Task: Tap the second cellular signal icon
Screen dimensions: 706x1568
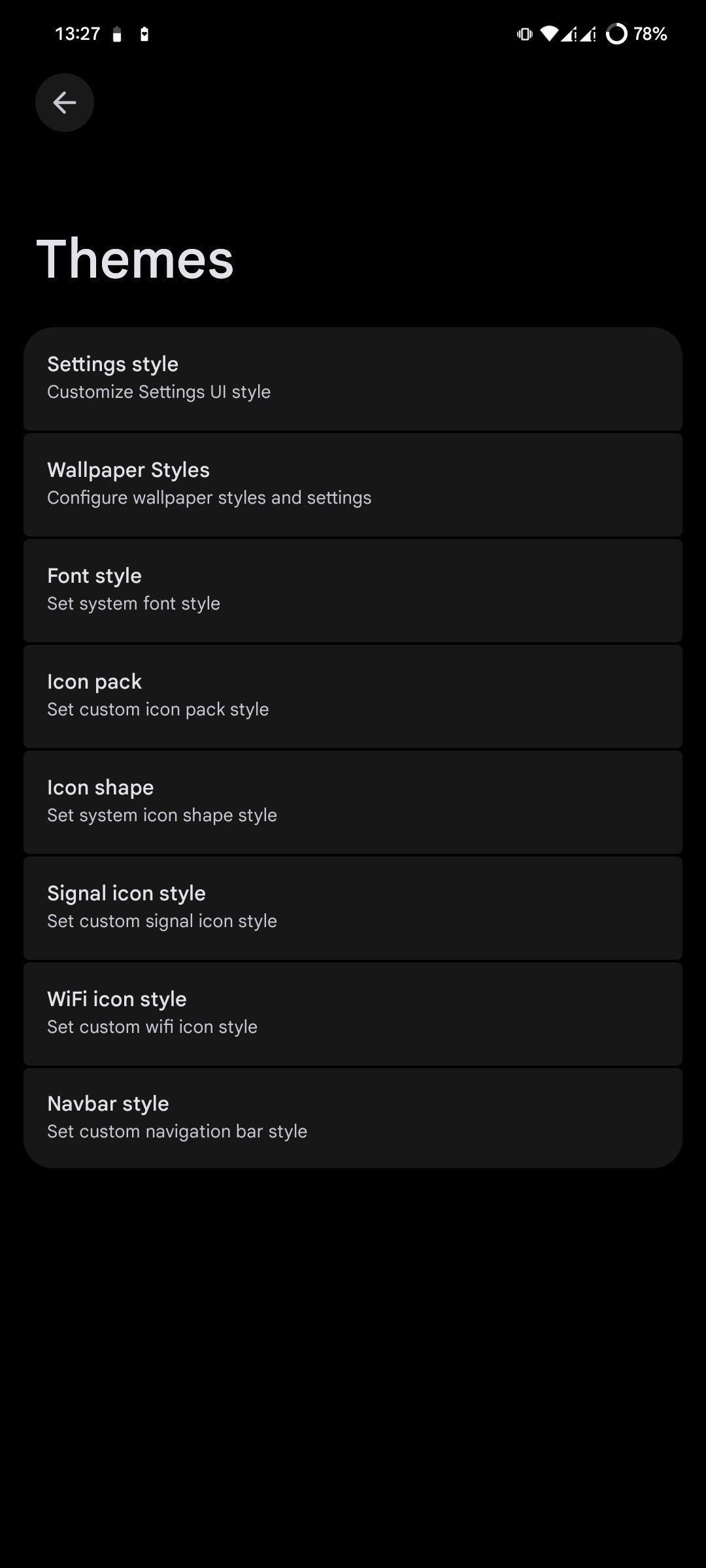Action: coord(588,34)
